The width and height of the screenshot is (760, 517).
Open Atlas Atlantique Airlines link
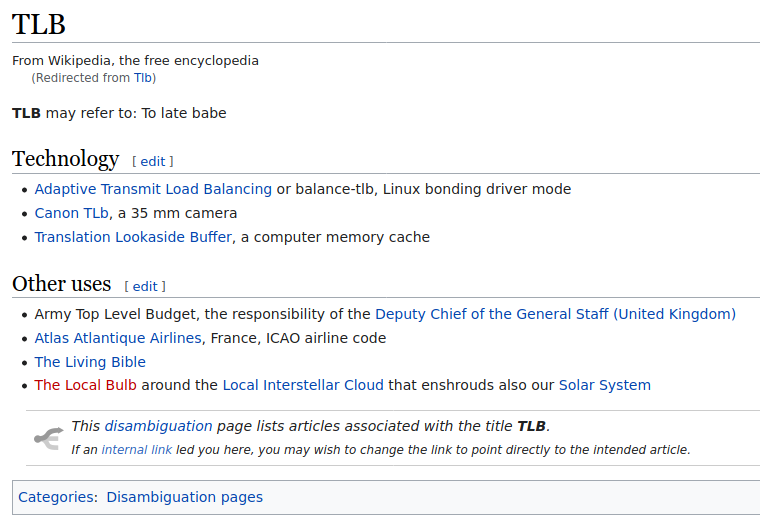click(118, 338)
